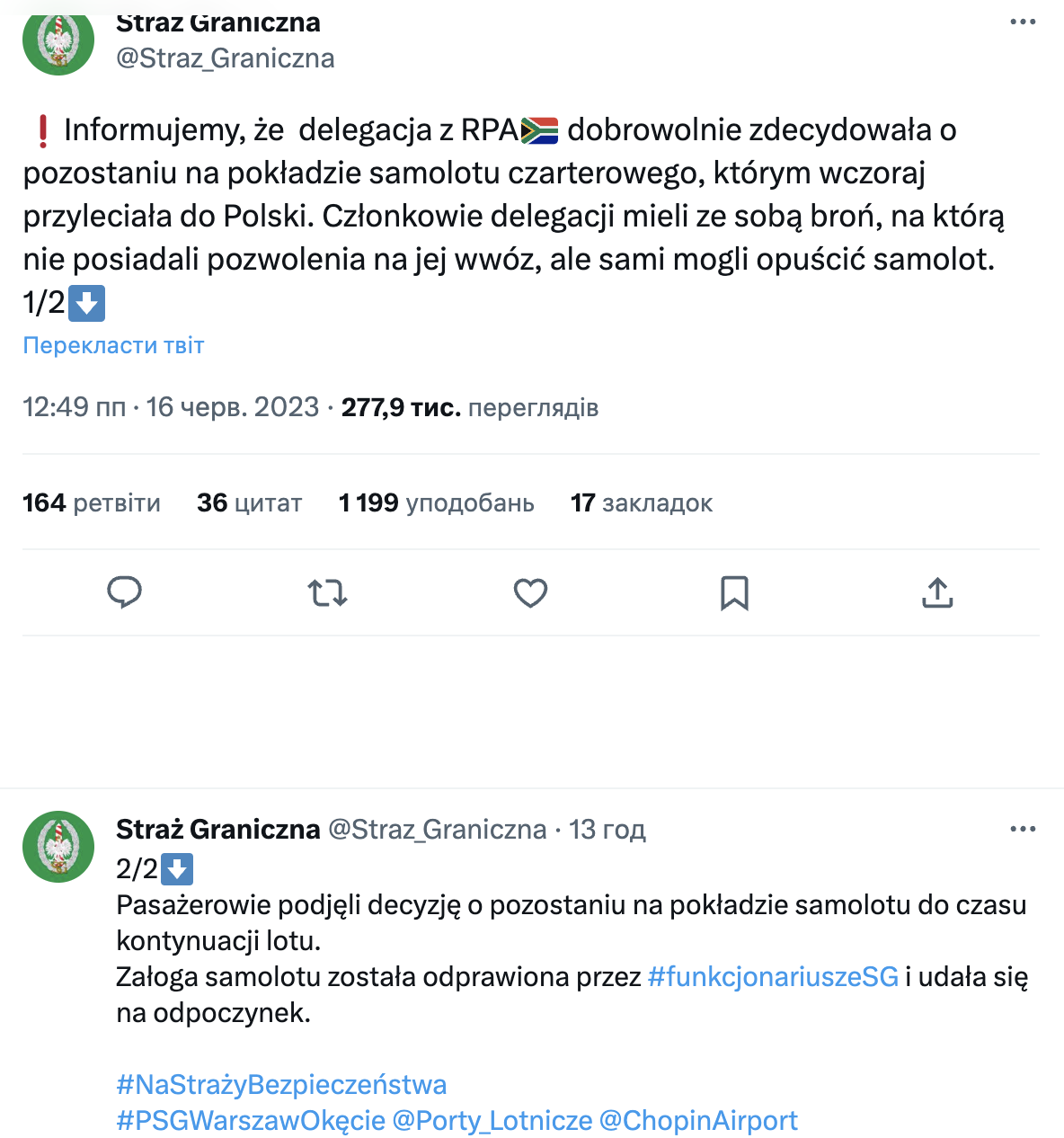Open the #NaStrażyBezpieczeństwa hashtag
This screenshot has width=1064, height=1138.
[x=281, y=1085]
